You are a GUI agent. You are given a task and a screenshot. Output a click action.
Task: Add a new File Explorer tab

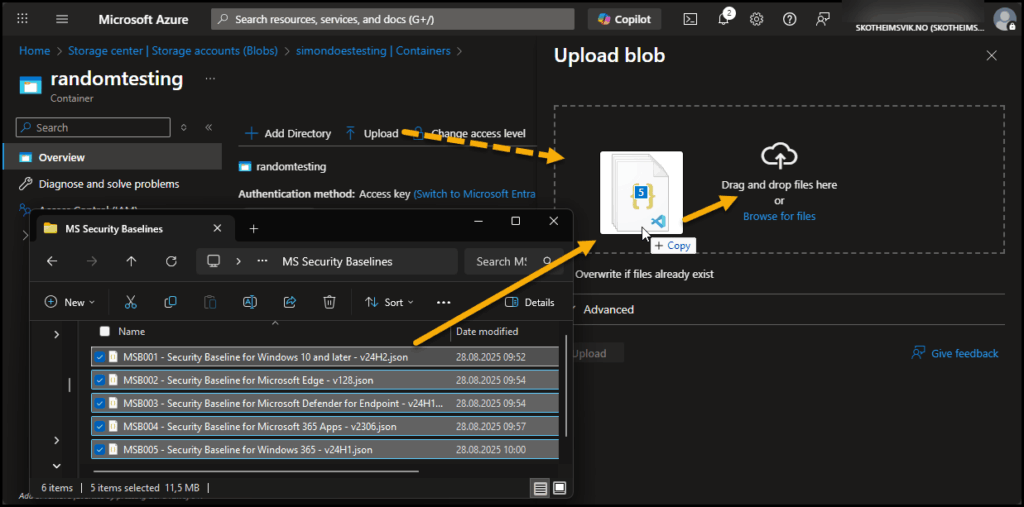tap(254, 229)
